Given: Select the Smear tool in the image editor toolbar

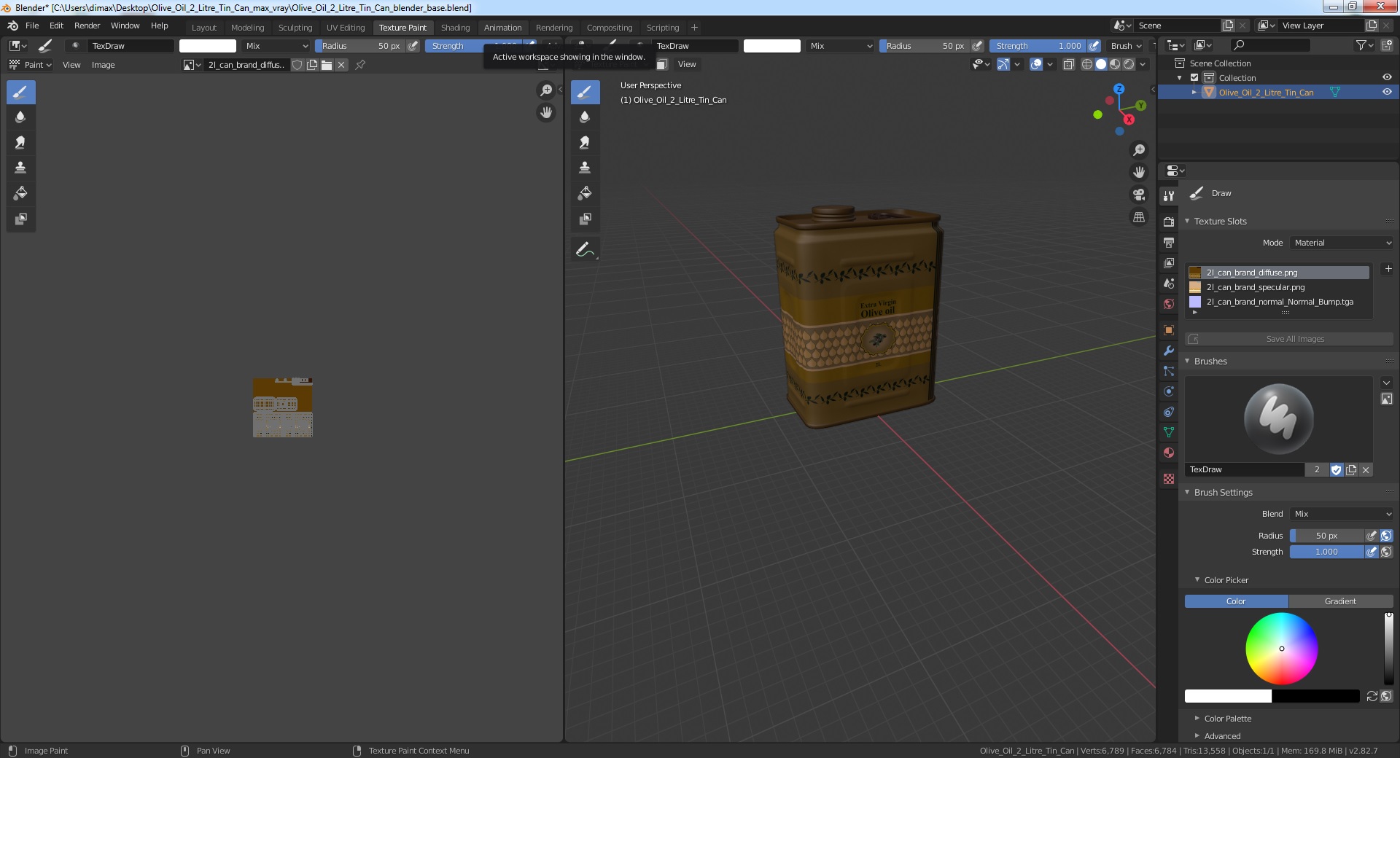Looking at the screenshot, I should point(20,142).
